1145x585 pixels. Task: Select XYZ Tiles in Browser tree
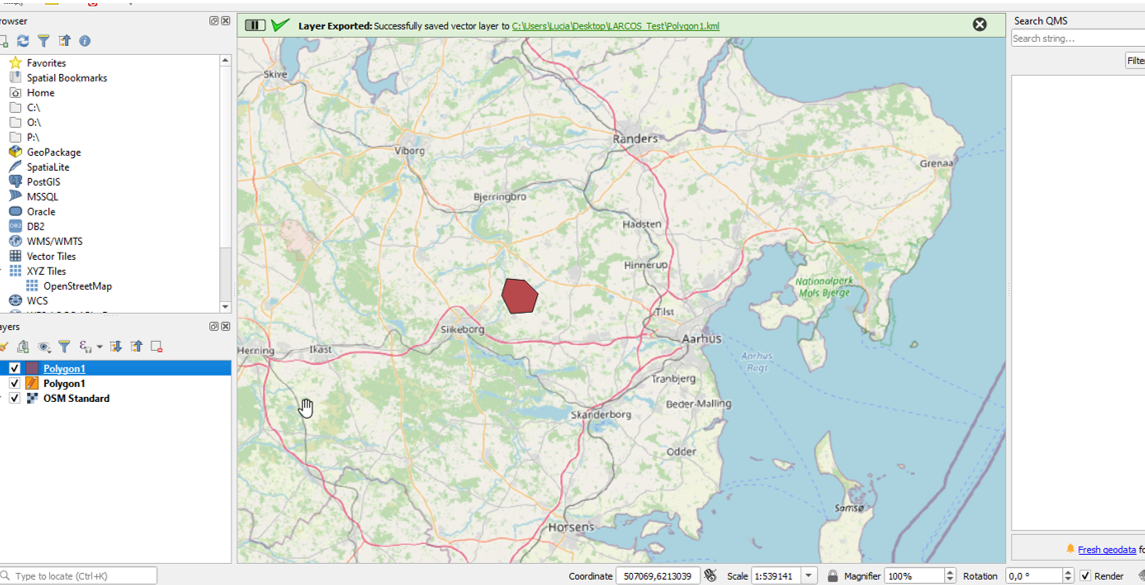[47, 271]
